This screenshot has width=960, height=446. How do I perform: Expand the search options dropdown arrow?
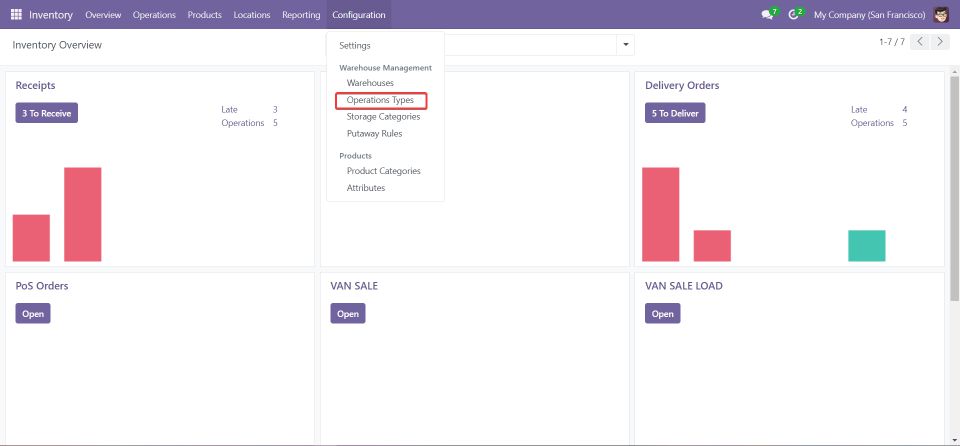pyautogui.click(x=626, y=45)
